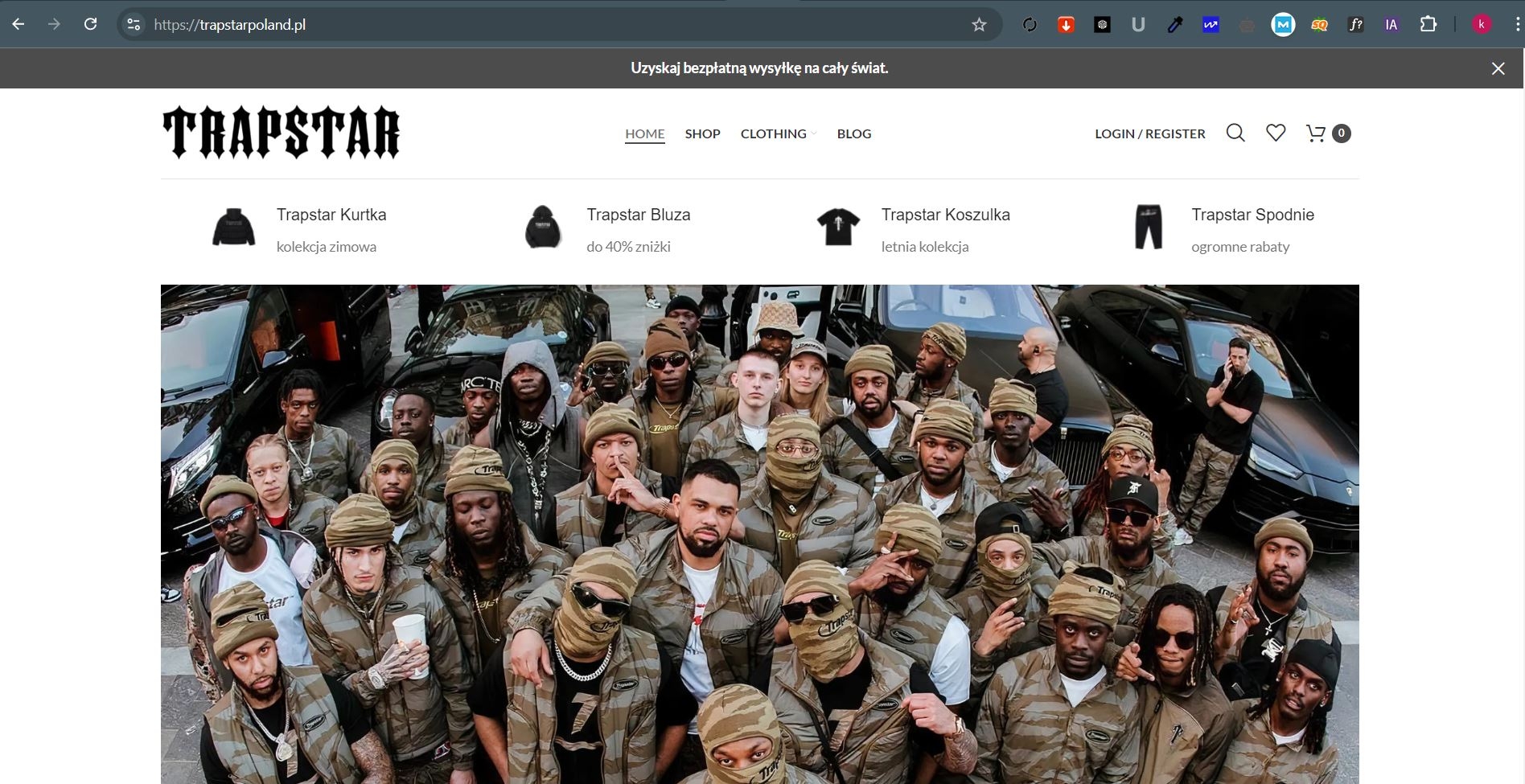This screenshot has height=784, width=1525.
Task: Open the site search magnifier icon
Action: pyautogui.click(x=1235, y=133)
